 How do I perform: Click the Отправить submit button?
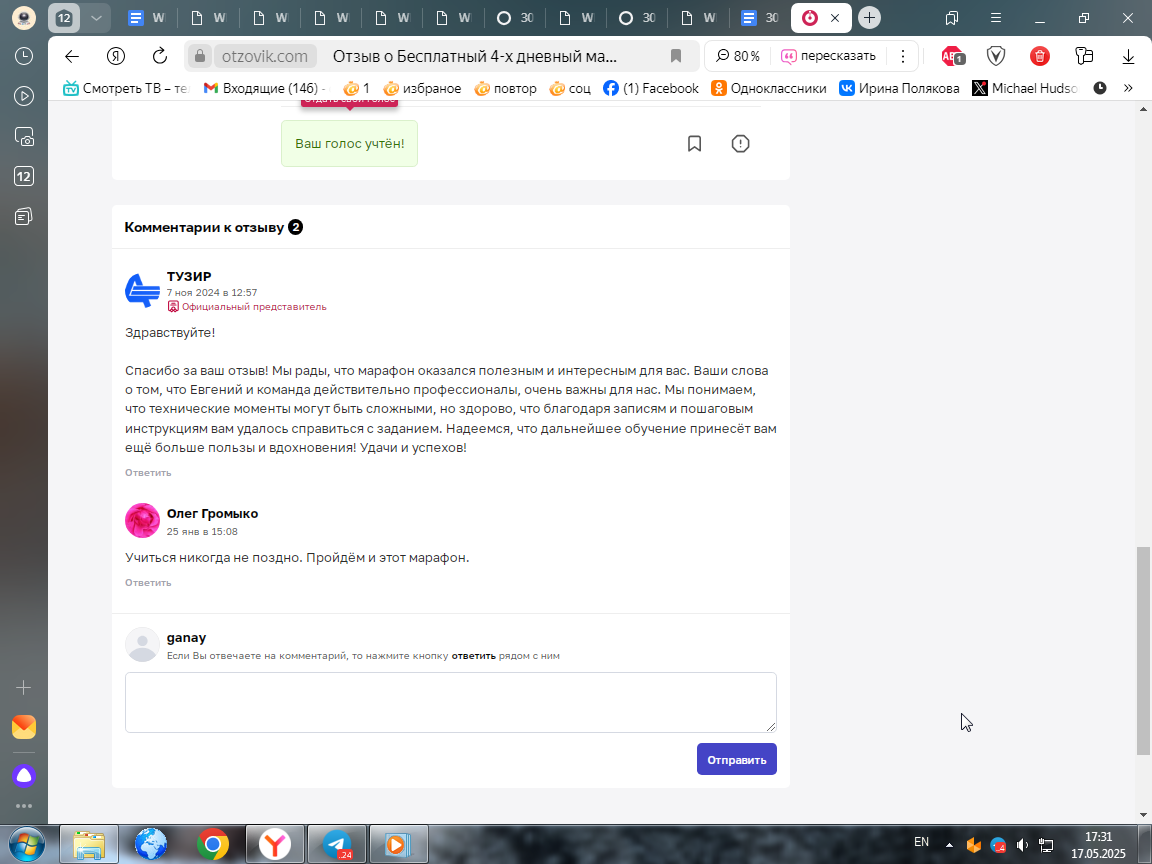tap(736, 760)
